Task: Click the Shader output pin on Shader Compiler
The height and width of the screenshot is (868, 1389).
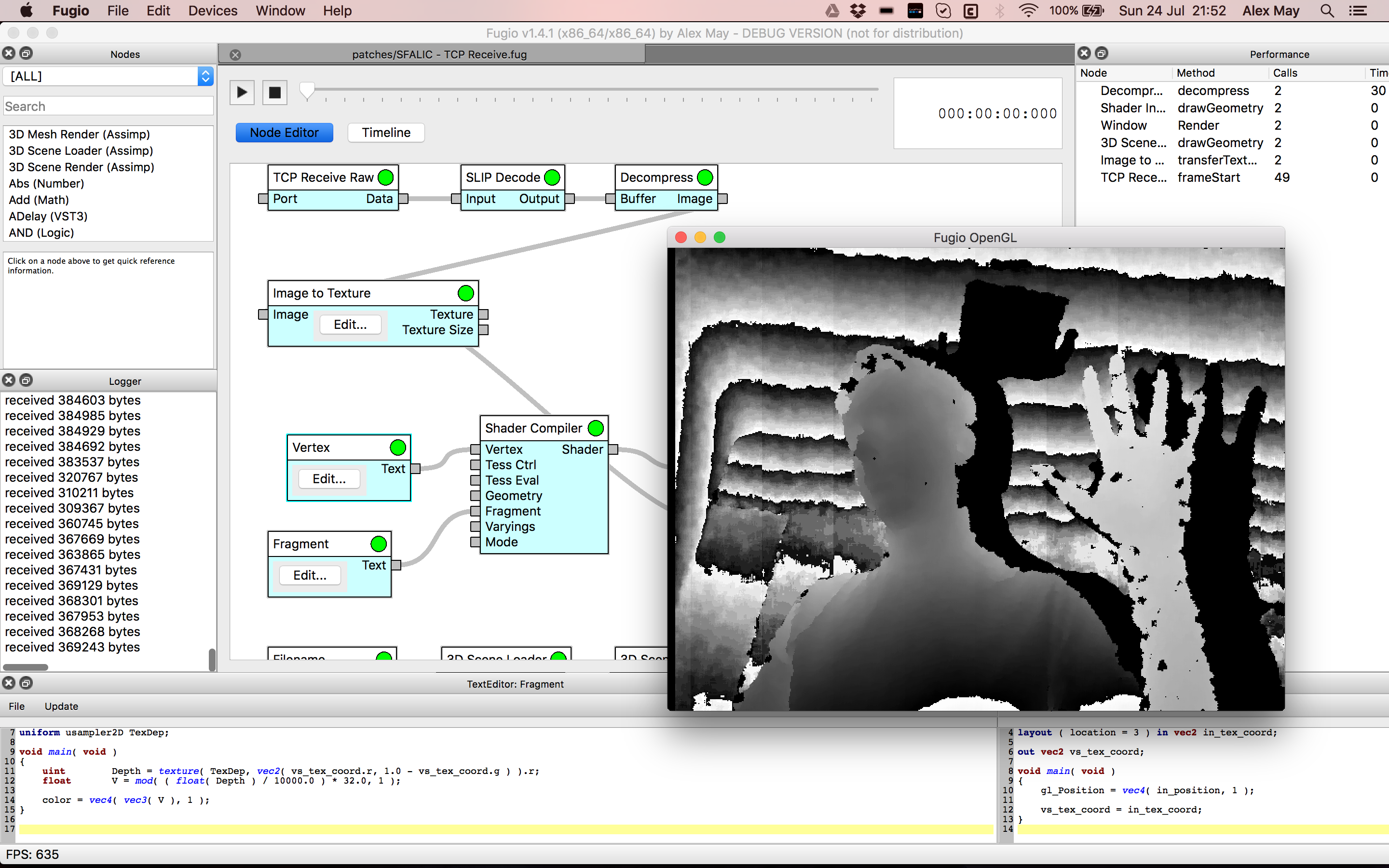Action: click(613, 449)
